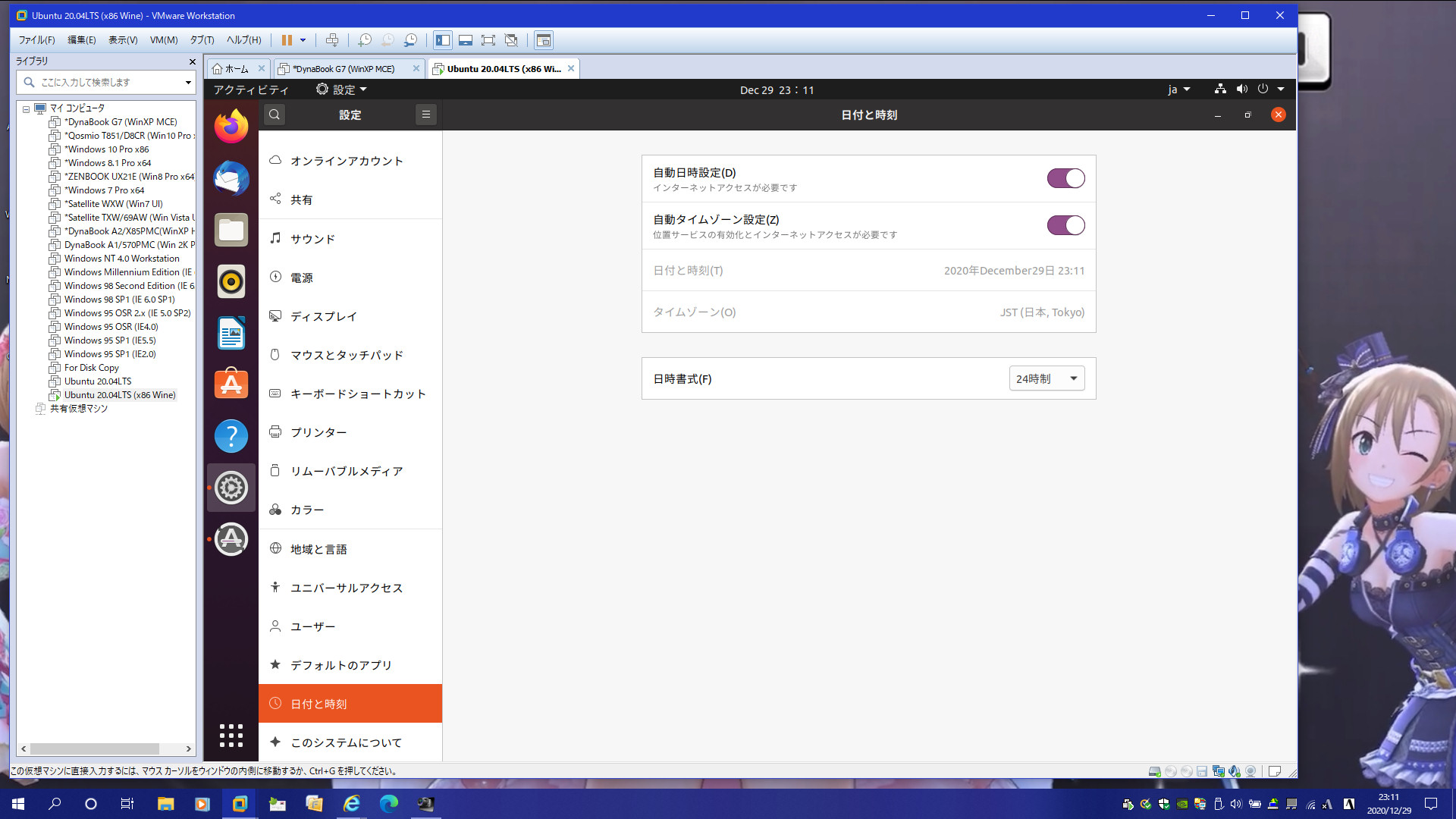Viewport: 1456px width, 819px height.
Task: Click Send Ctrl+Alt+Del toolbar icon
Action: click(331, 40)
